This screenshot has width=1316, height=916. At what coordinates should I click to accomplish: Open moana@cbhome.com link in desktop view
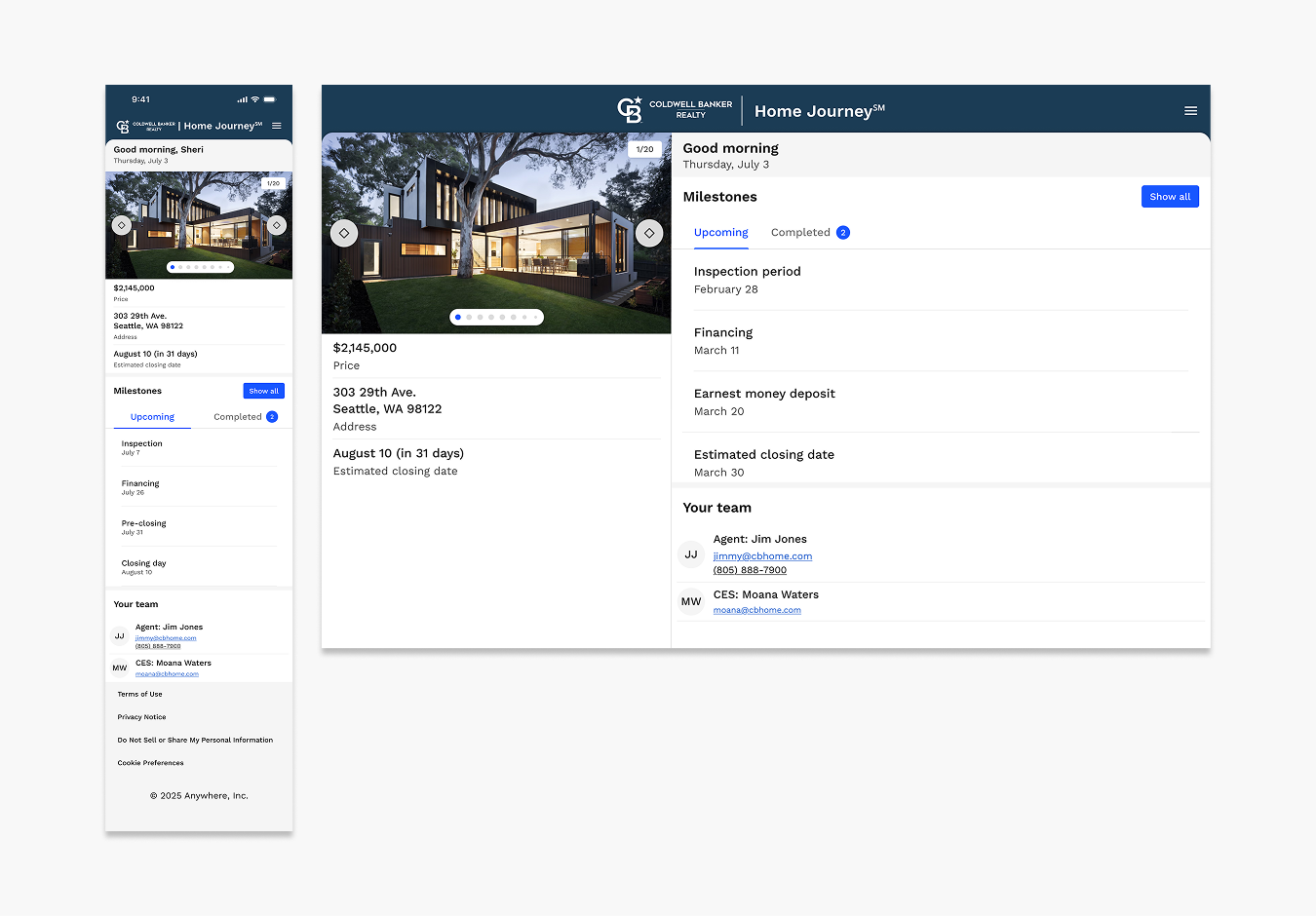click(x=757, y=610)
